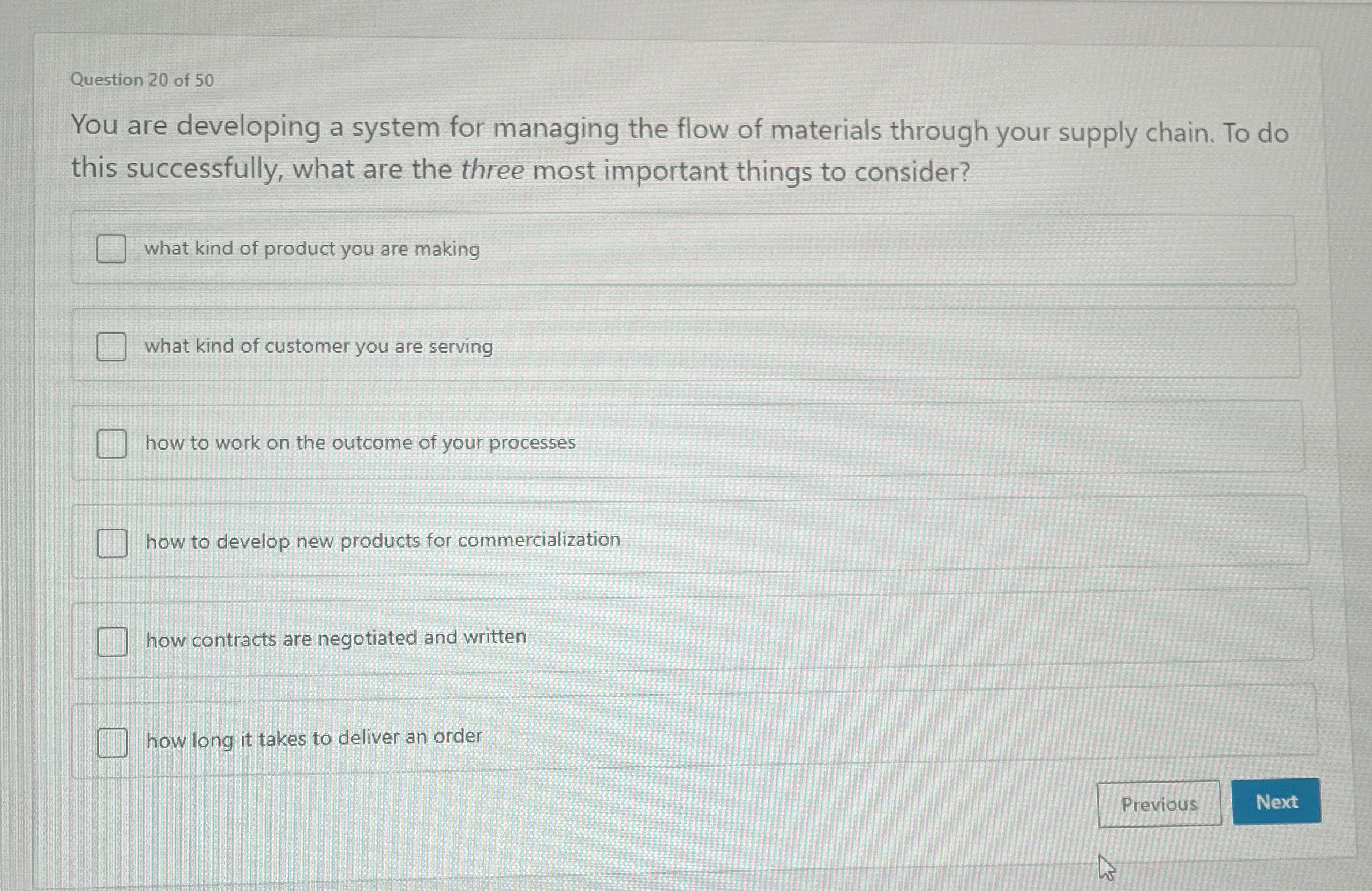Check the 'what kind of customer you are serving' checkbox

(x=111, y=347)
